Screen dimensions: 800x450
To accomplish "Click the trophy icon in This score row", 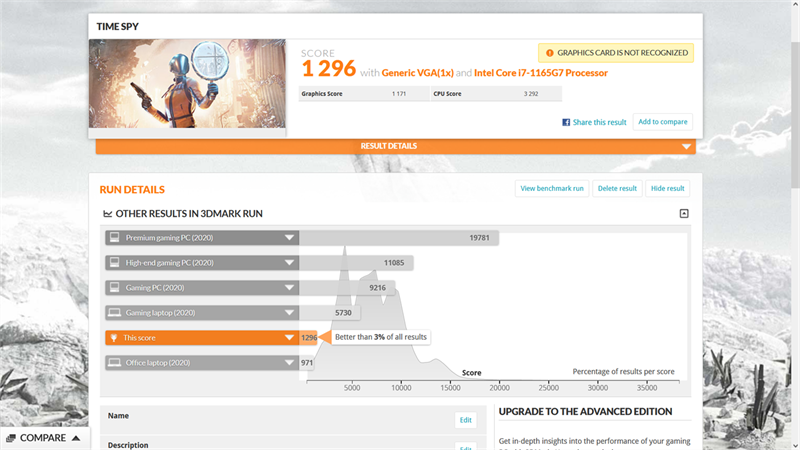I will click(x=114, y=338).
